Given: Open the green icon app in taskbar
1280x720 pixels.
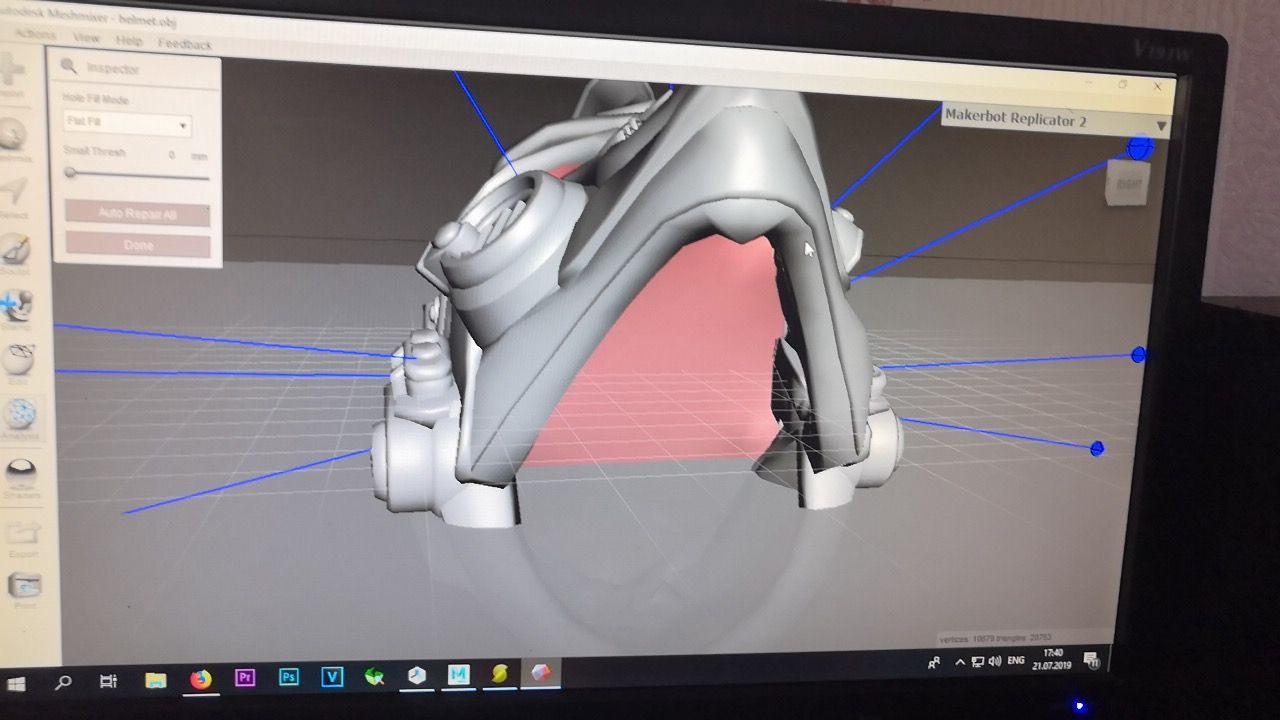Looking at the screenshot, I should tap(375, 677).
